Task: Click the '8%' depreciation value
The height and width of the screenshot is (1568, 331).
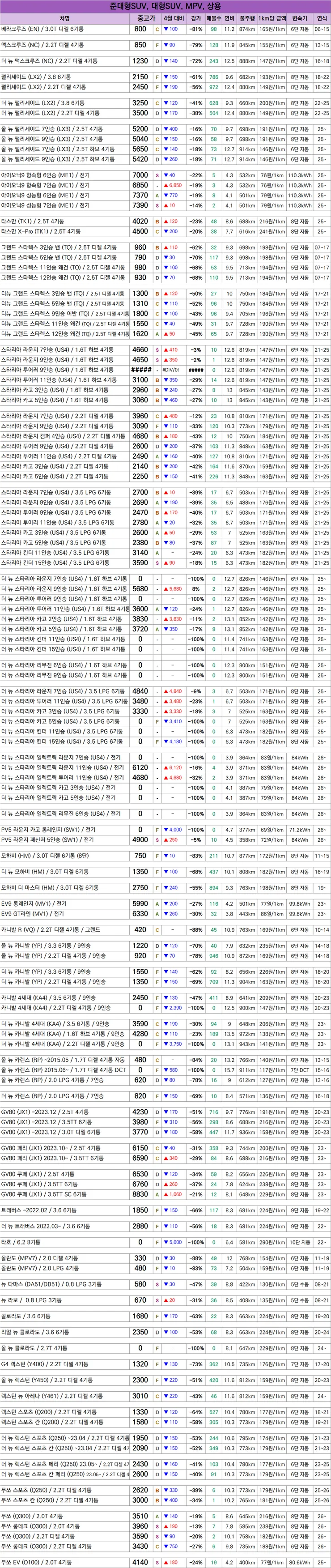Action: coord(196,589)
